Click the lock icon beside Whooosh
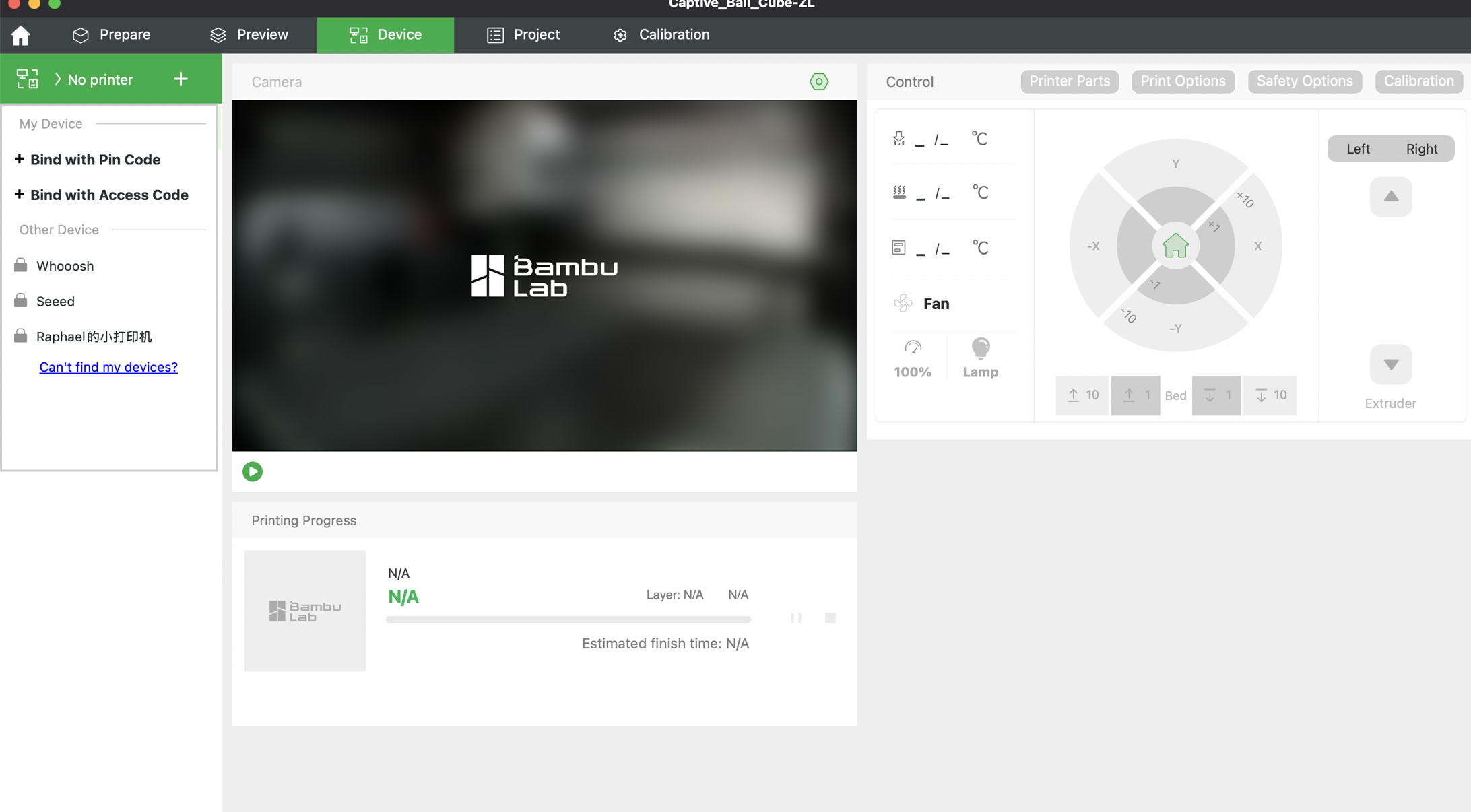1471x812 pixels. tap(21, 265)
